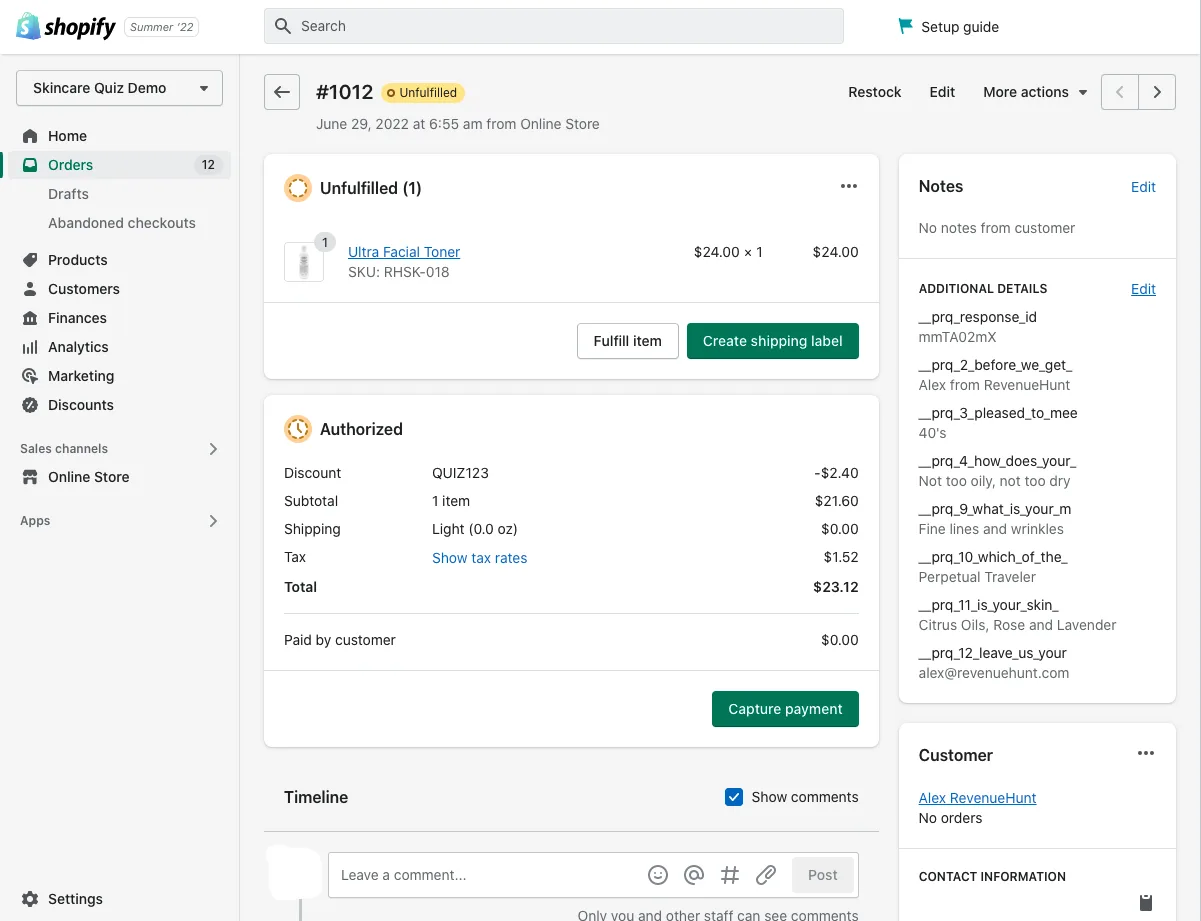The height and width of the screenshot is (921, 1201).
Task: Click the Analytics bar chart icon
Action: pos(30,347)
